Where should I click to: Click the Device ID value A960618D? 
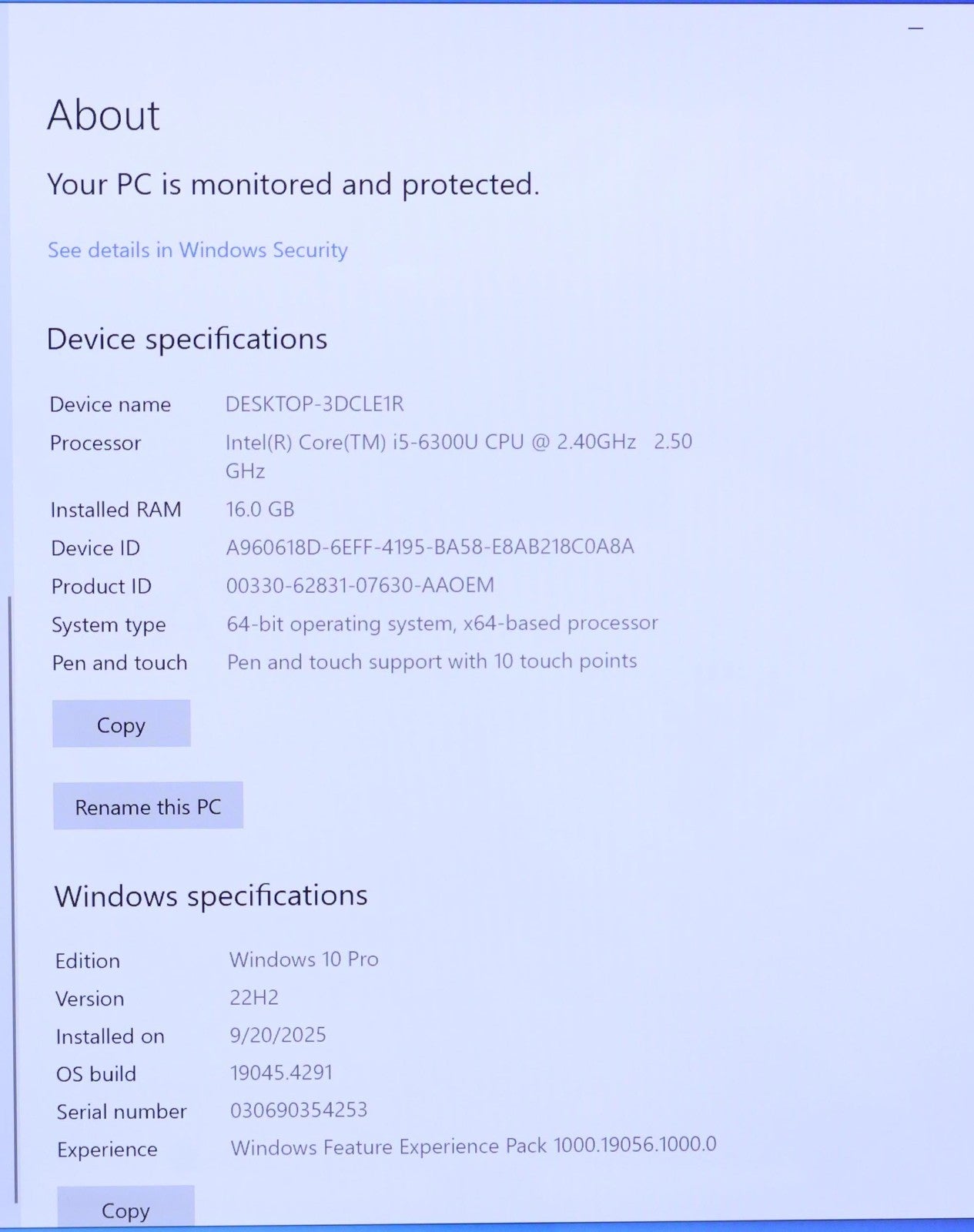[430, 547]
